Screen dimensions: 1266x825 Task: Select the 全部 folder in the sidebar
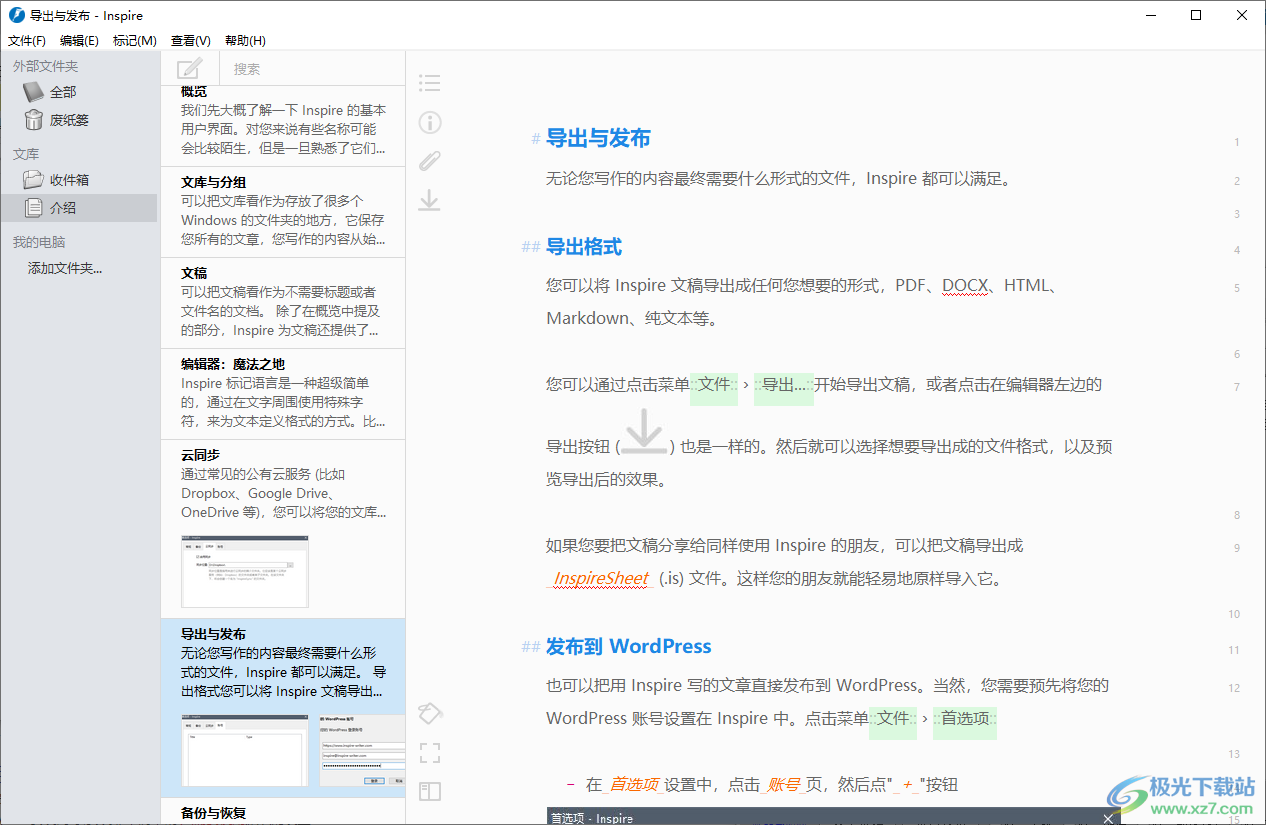click(63, 92)
